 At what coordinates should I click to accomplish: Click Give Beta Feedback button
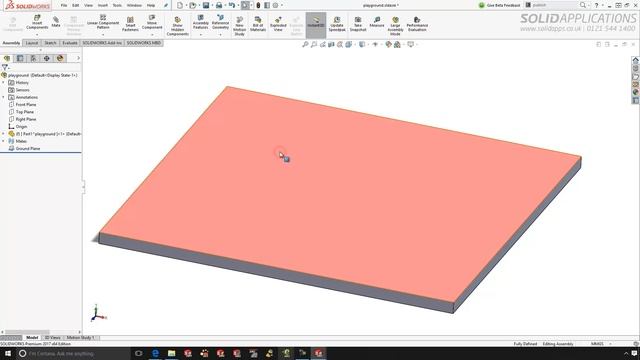pos(500,5)
